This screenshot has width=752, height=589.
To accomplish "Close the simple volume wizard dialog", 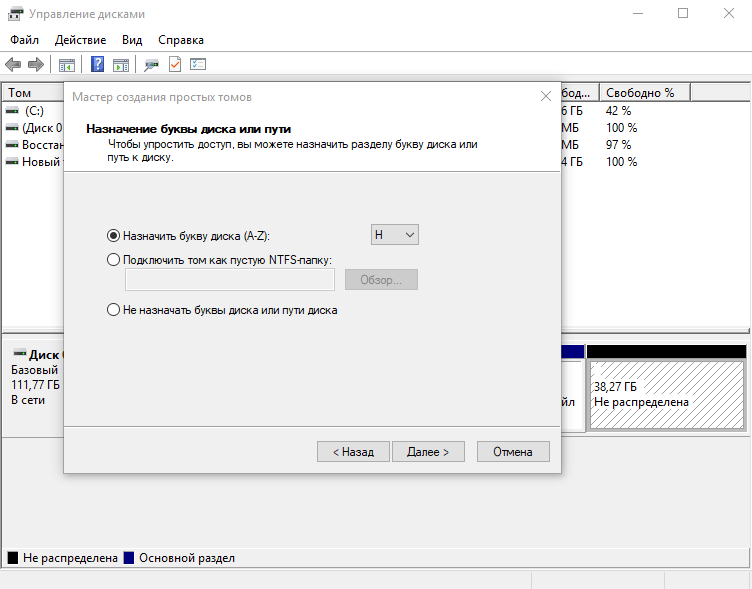I will point(546,96).
